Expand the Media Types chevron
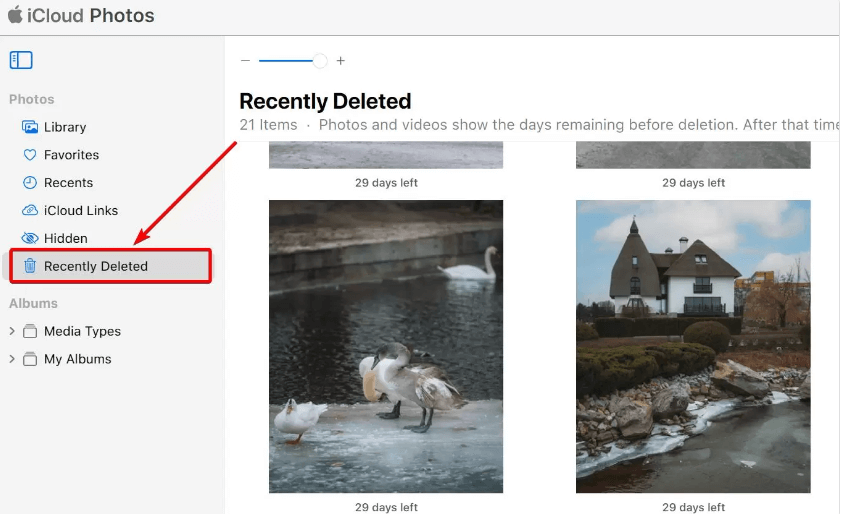The width and height of the screenshot is (842, 514). pos(12,332)
